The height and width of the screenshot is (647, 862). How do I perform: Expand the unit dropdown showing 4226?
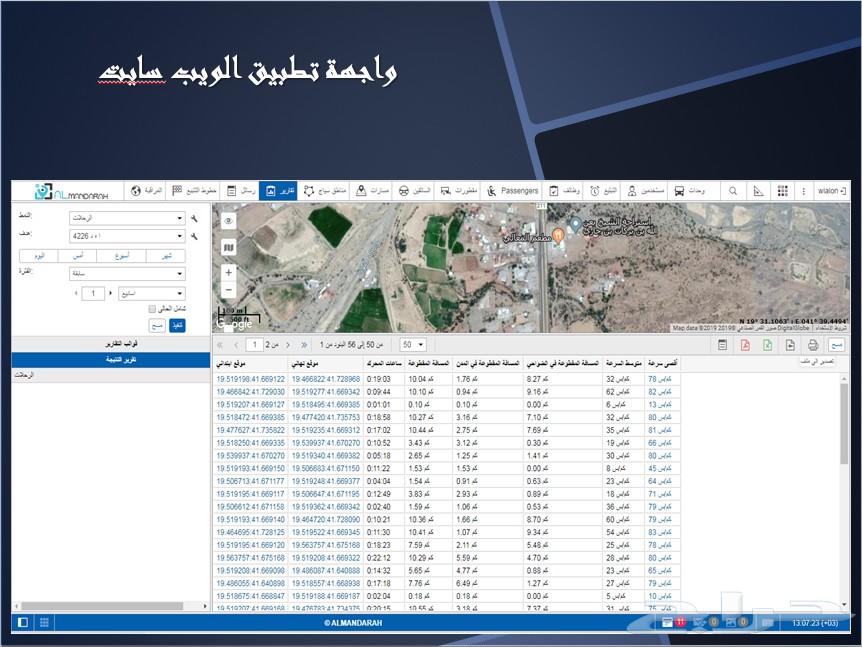point(127,236)
